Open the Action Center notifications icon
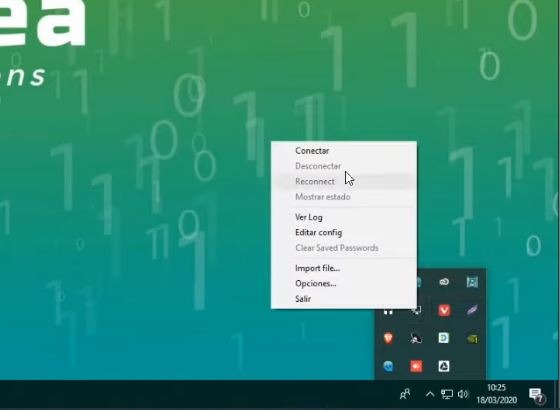Screen dimensions: 560x410 pyautogui.click(x=537, y=395)
